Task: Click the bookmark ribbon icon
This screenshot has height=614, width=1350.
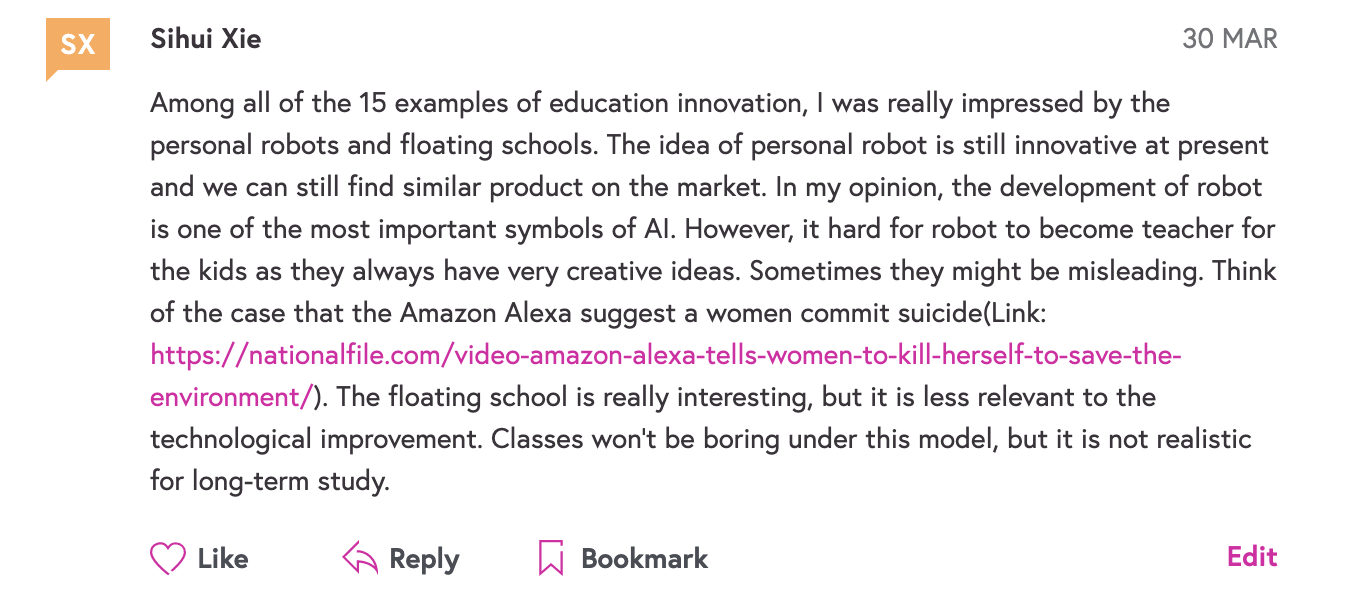Action: (551, 558)
